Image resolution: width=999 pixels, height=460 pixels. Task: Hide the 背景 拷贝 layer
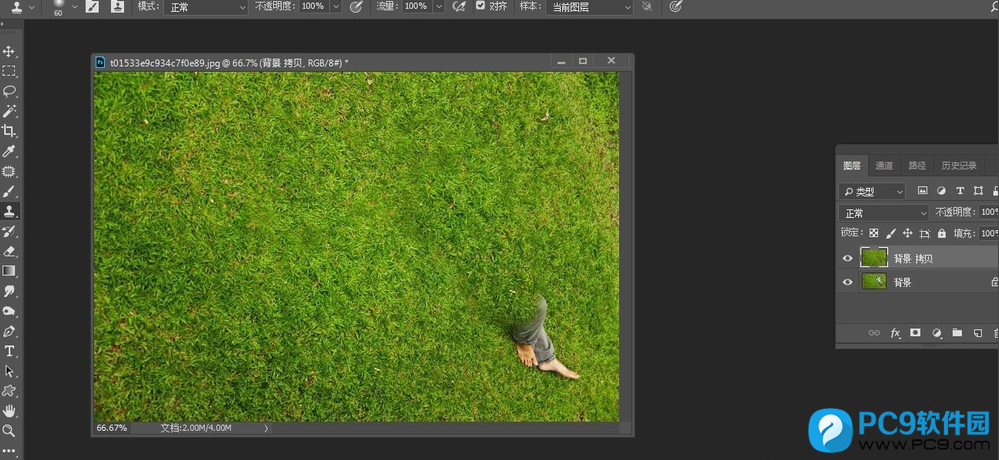[x=847, y=259]
